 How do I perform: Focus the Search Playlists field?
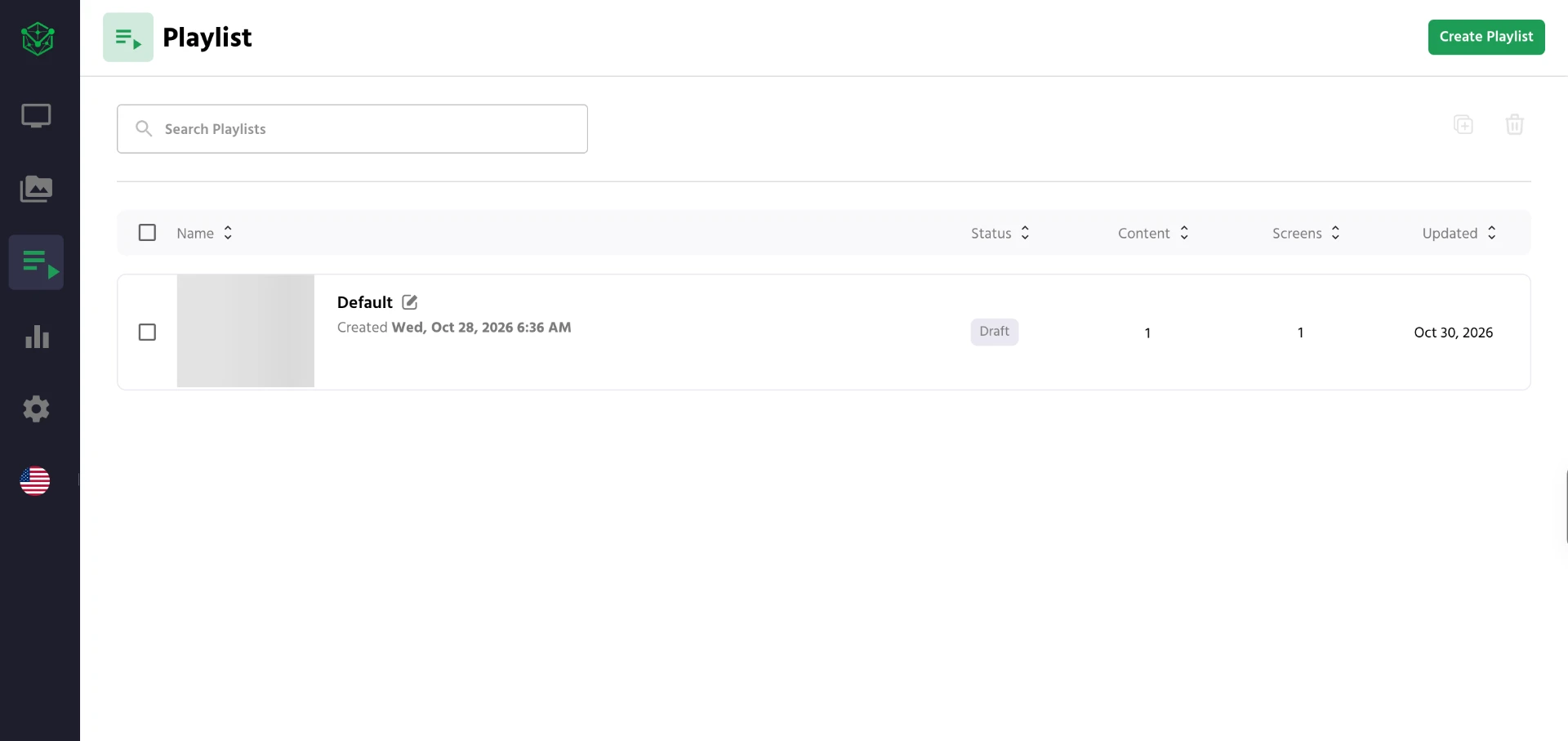(352, 128)
